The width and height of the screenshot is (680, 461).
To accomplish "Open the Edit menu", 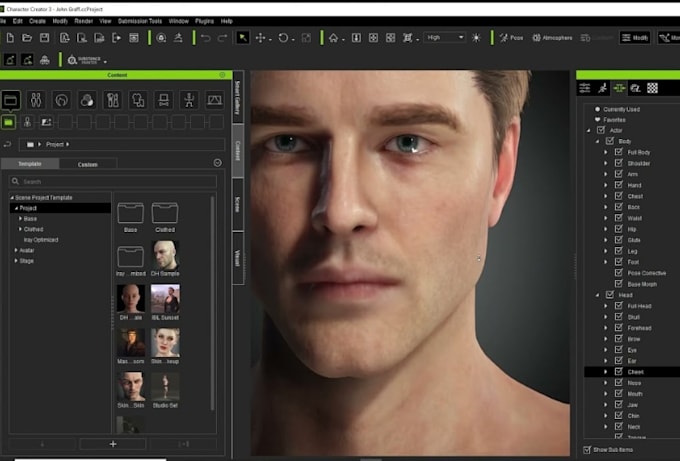I will pos(18,21).
